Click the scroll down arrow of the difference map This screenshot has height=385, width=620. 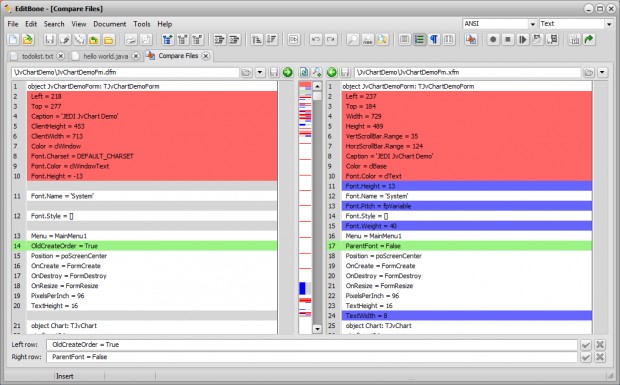click(x=317, y=329)
